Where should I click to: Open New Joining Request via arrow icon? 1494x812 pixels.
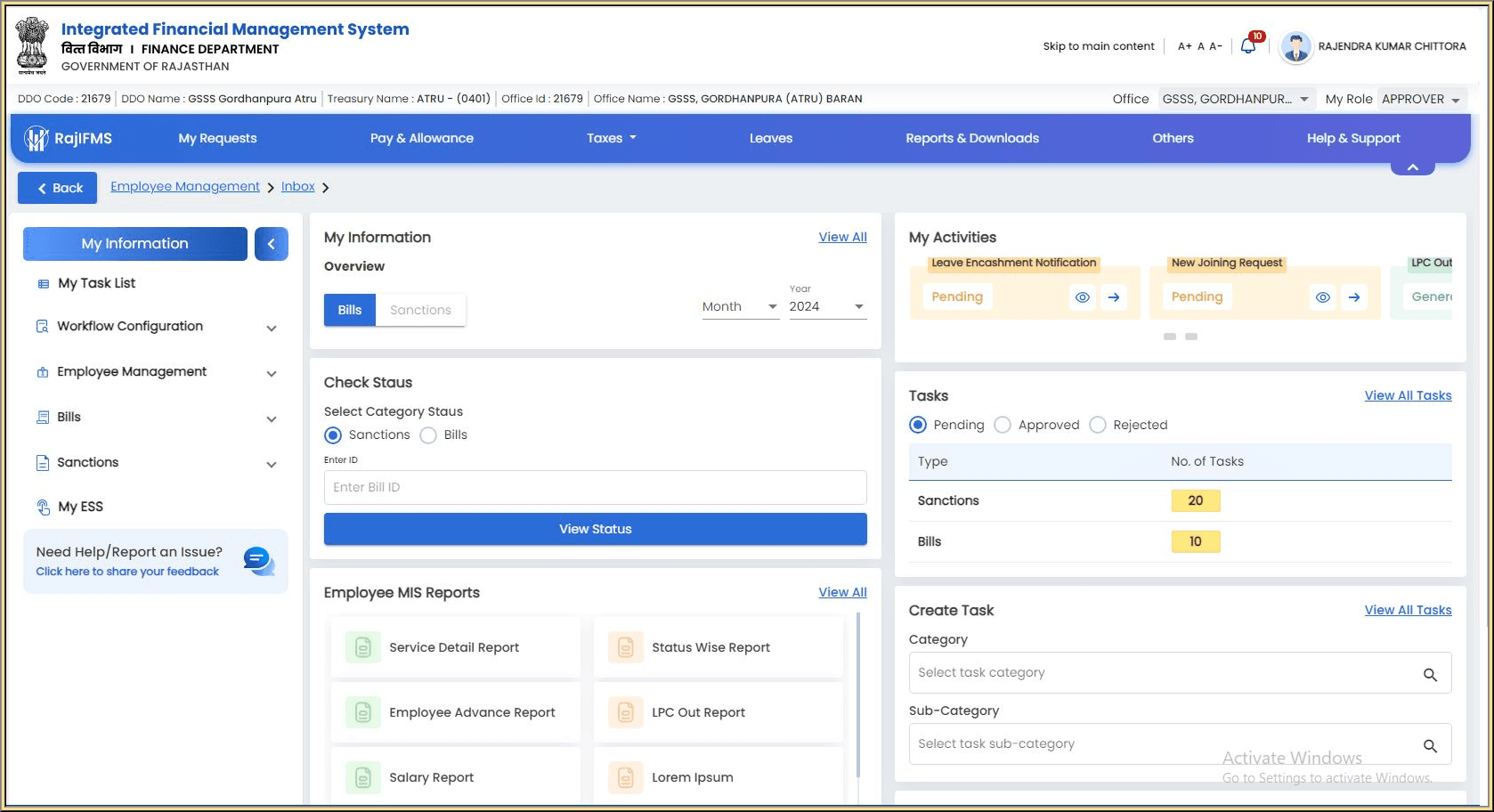[x=1354, y=297]
